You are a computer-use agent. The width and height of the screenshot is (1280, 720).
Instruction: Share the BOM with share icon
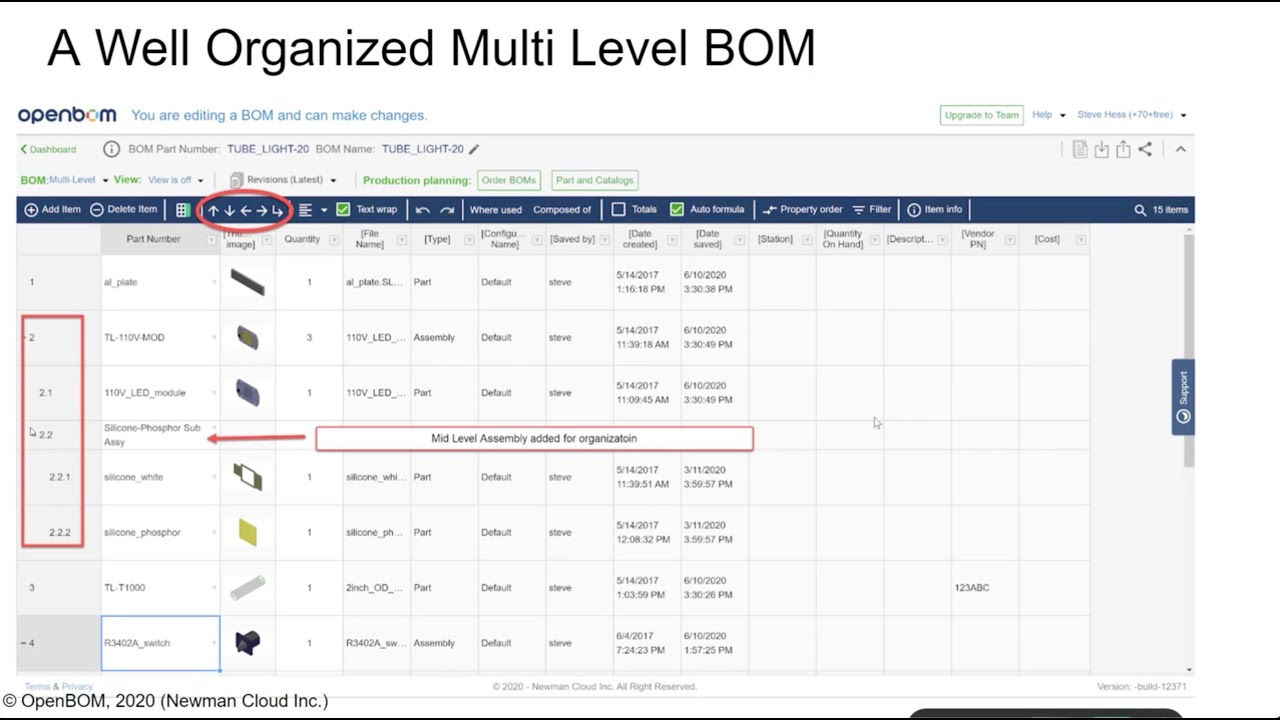click(1145, 149)
